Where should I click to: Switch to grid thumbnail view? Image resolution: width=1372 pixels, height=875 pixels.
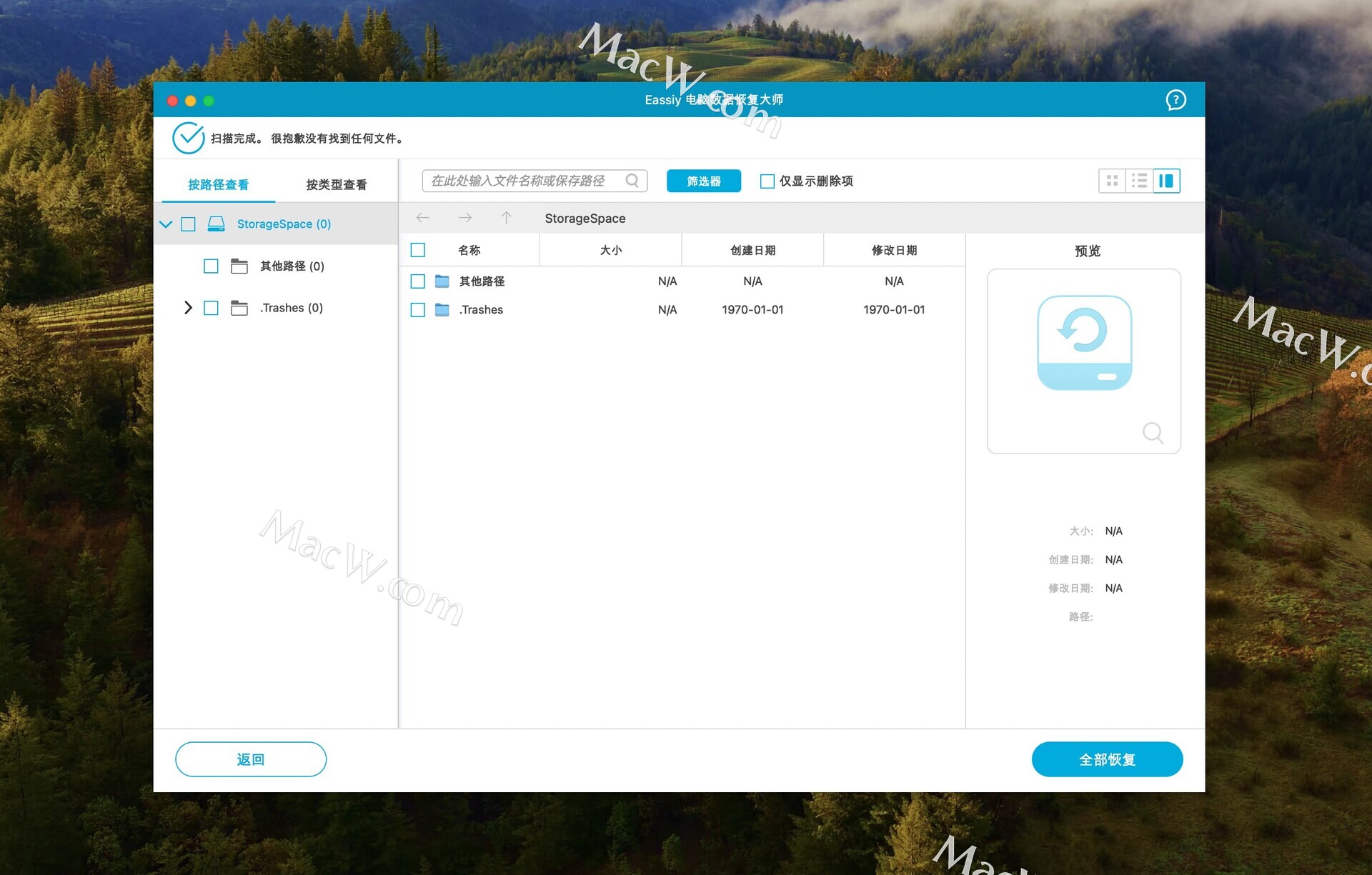1112,181
